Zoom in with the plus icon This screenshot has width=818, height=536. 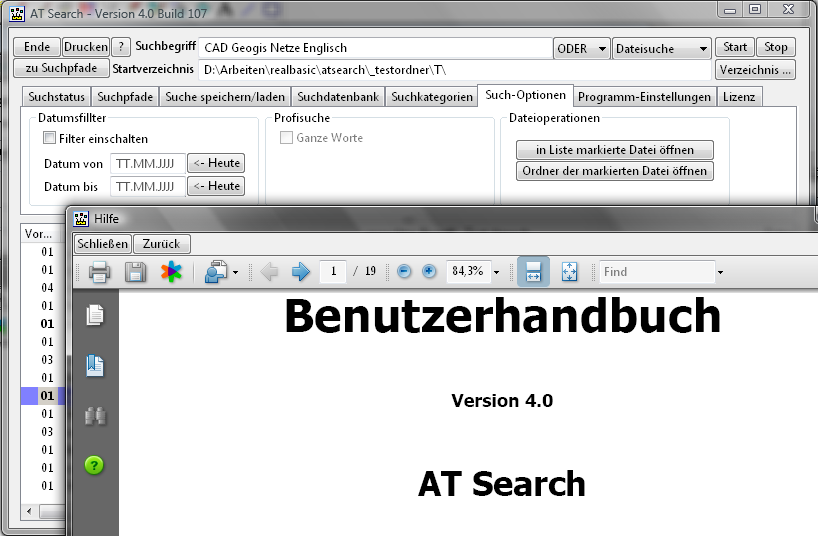429,271
